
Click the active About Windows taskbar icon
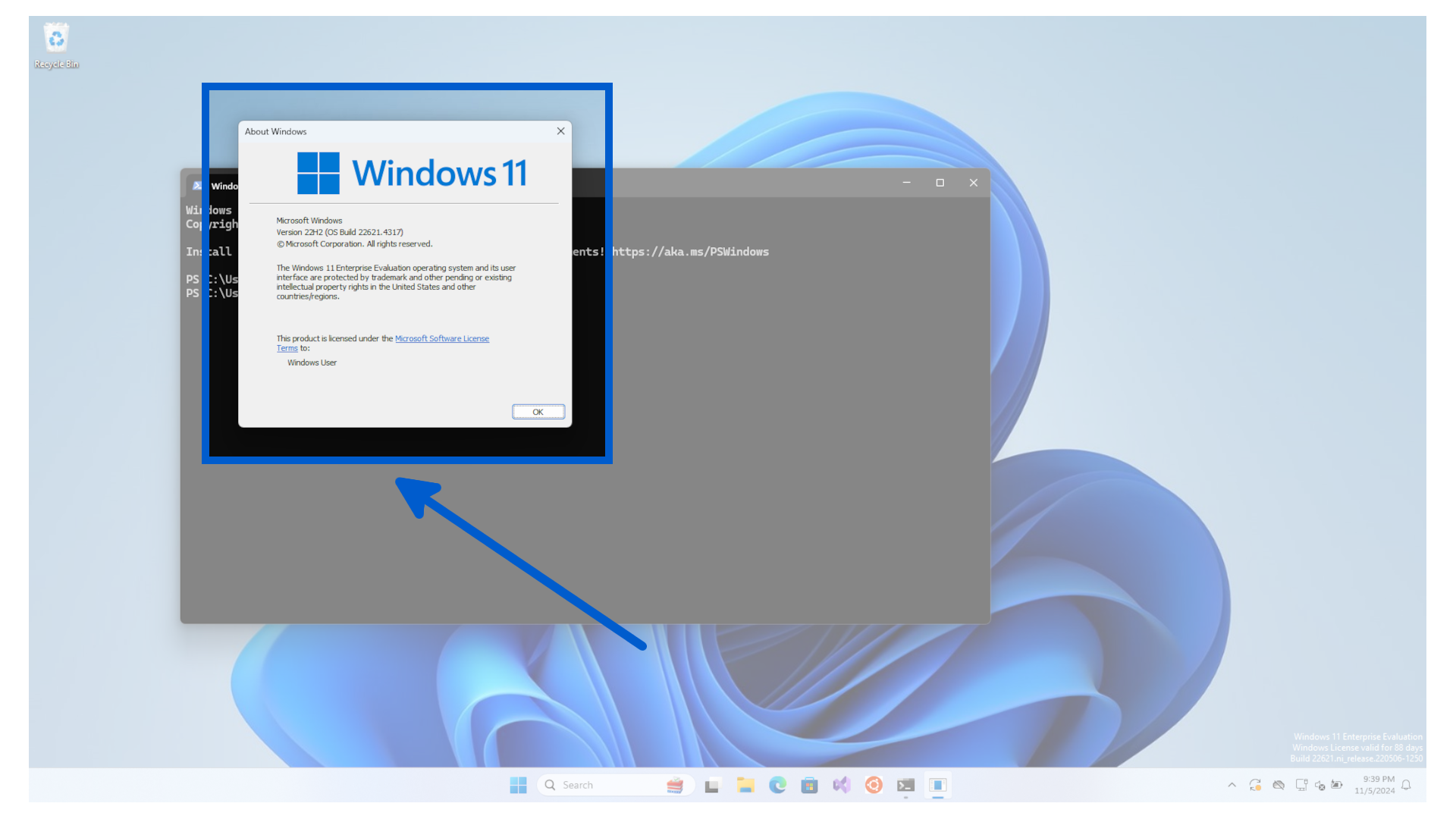point(938,785)
